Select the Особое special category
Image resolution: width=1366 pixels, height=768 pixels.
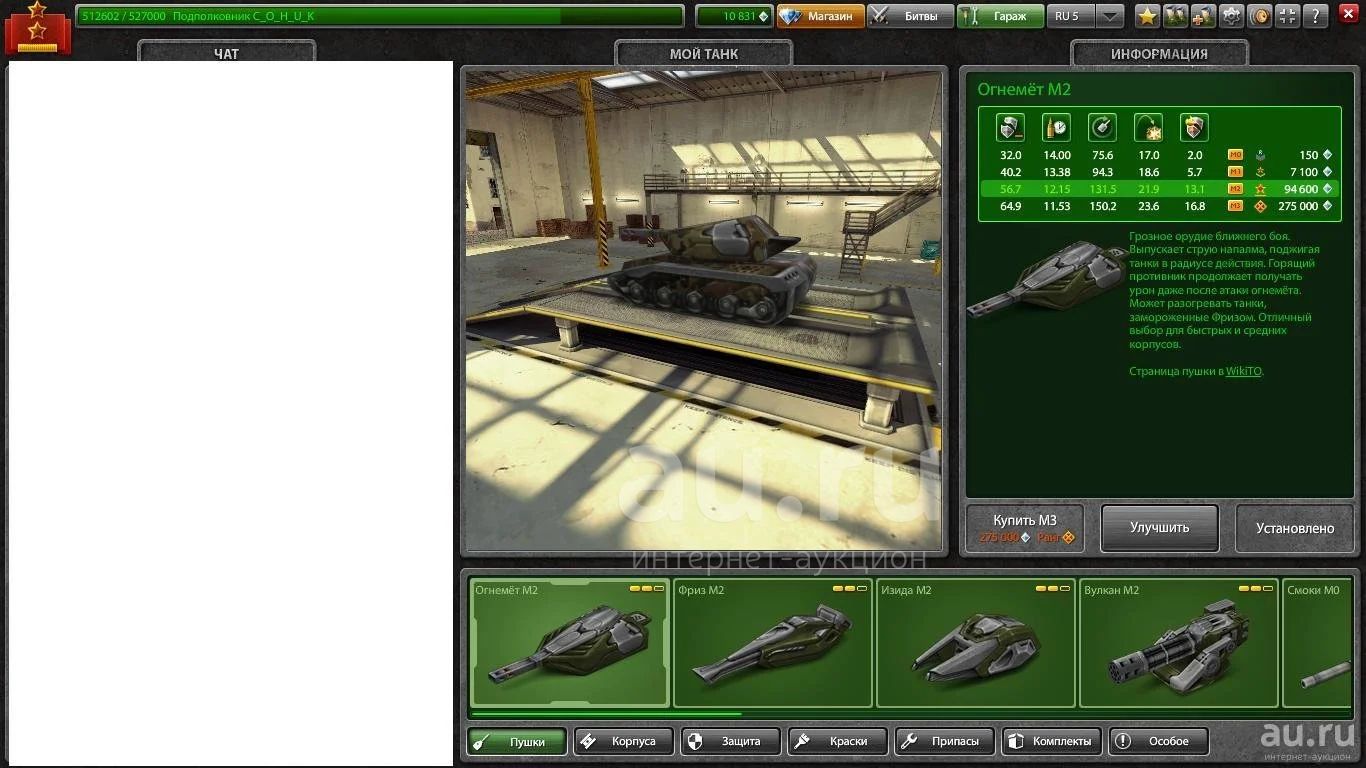click(1159, 741)
